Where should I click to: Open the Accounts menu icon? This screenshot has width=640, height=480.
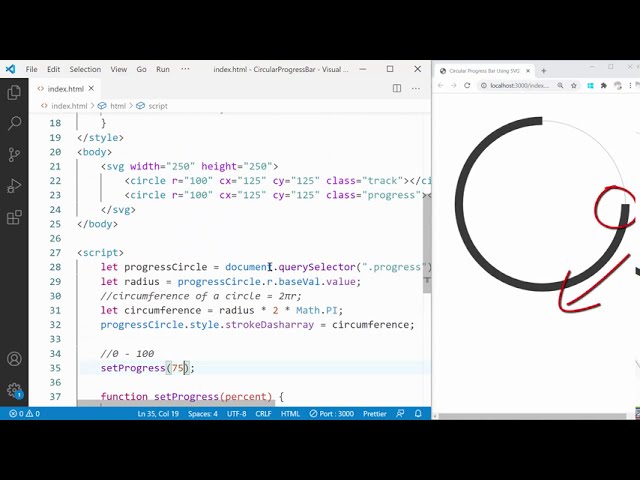[14, 359]
